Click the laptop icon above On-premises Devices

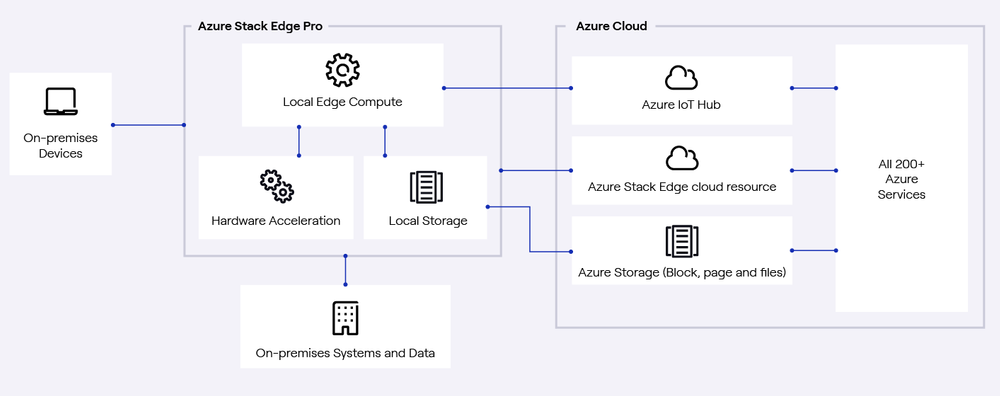(61, 101)
